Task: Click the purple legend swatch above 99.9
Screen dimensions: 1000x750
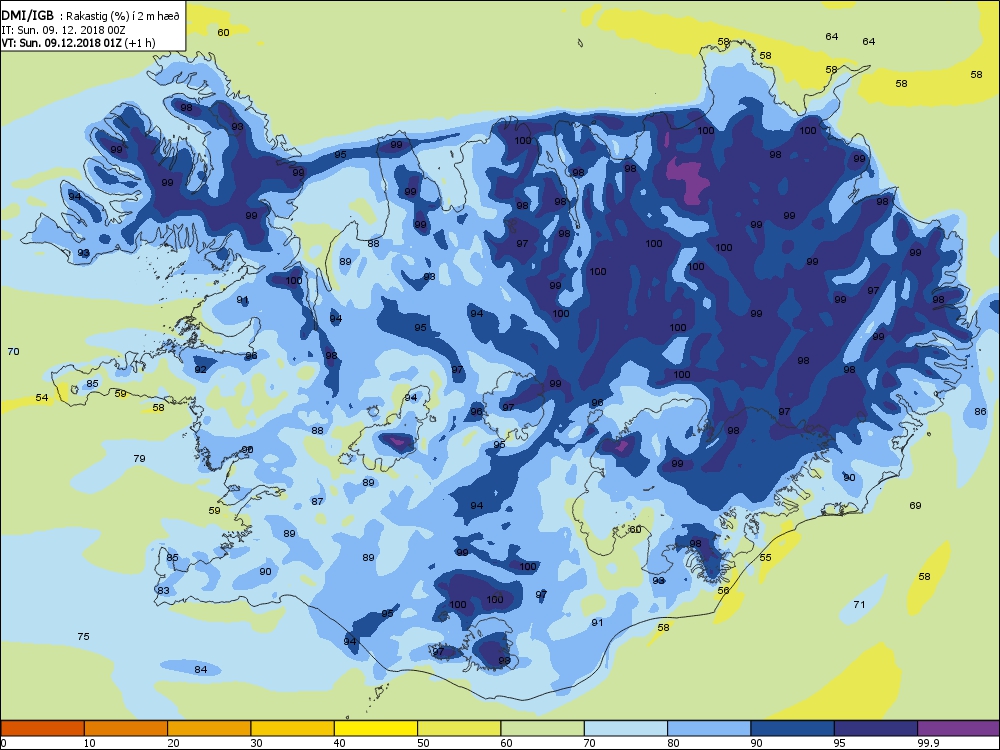Action: [x=959, y=728]
